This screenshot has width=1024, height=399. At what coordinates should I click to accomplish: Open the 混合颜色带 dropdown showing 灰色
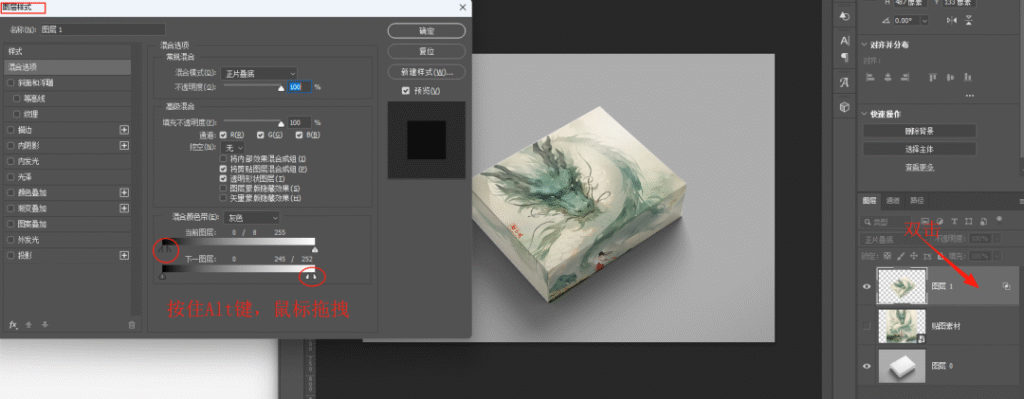[251, 217]
